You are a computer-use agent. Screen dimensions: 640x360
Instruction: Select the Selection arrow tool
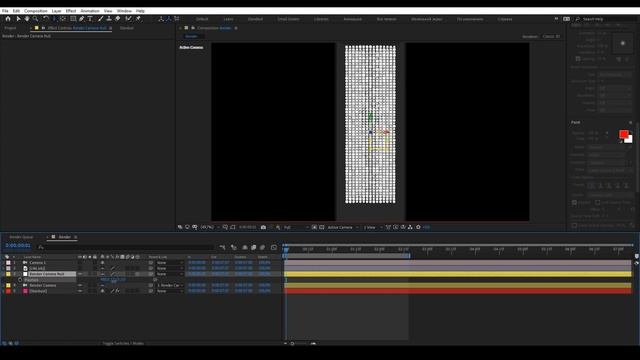pos(18,19)
